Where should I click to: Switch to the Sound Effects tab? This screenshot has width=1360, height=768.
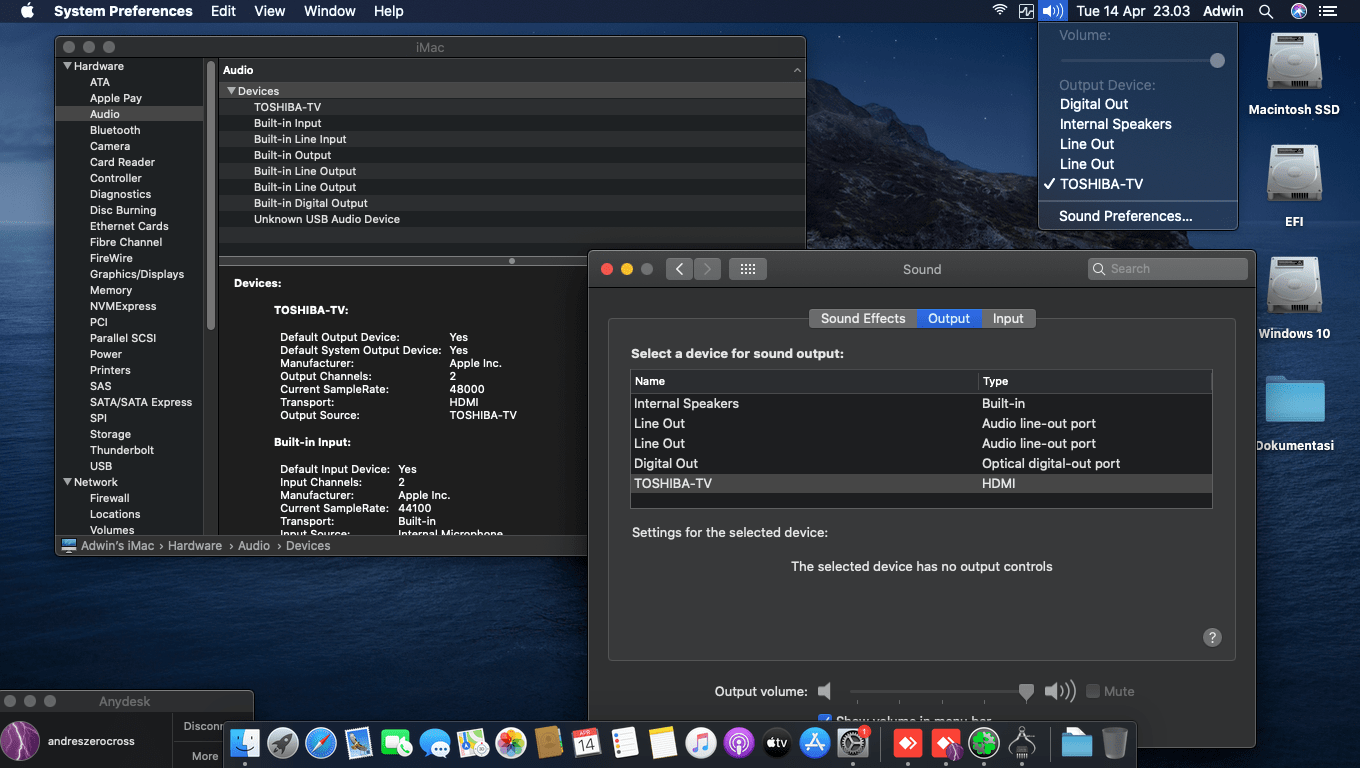pos(862,318)
